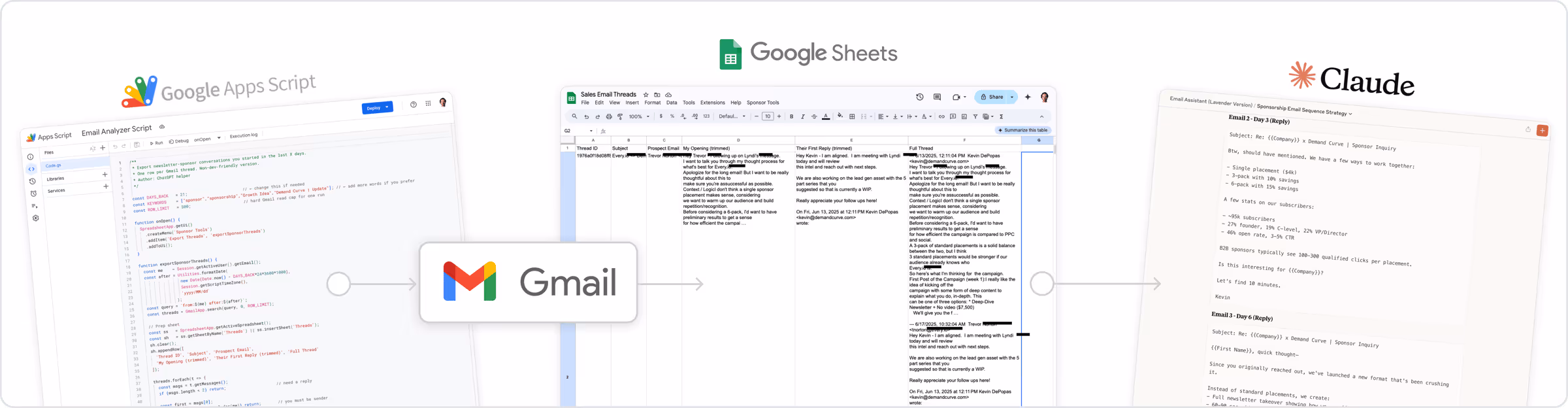The image size is (1568, 408).
Task: Toggle Italic formatting in Sheets
Action: click(x=803, y=116)
